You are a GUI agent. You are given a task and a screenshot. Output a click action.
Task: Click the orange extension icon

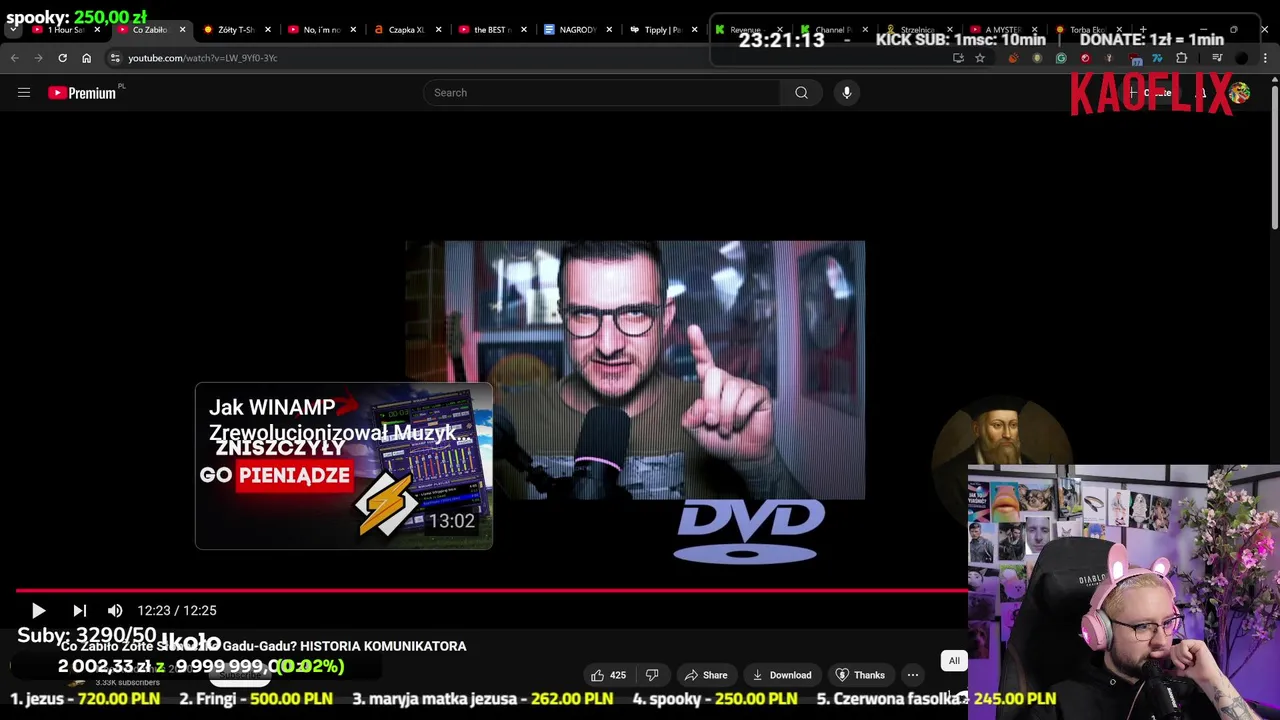pyautogui.click(x=1013, y=58)
